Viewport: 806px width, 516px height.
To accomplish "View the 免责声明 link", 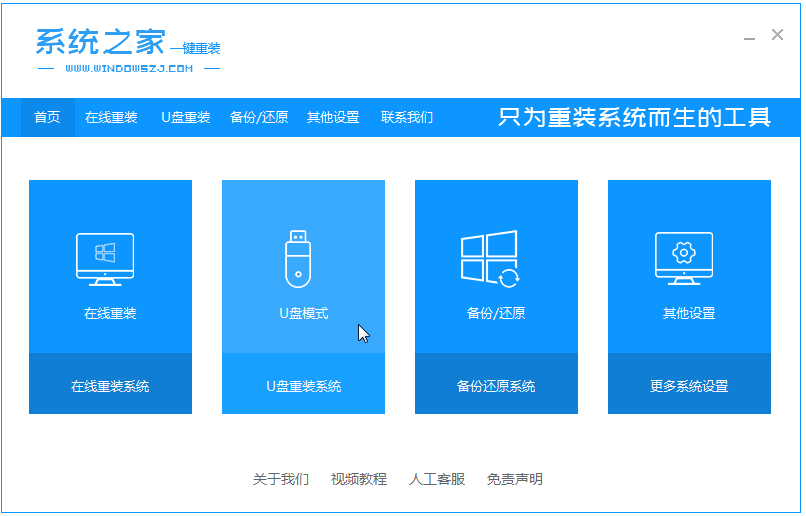I will 515,480.
